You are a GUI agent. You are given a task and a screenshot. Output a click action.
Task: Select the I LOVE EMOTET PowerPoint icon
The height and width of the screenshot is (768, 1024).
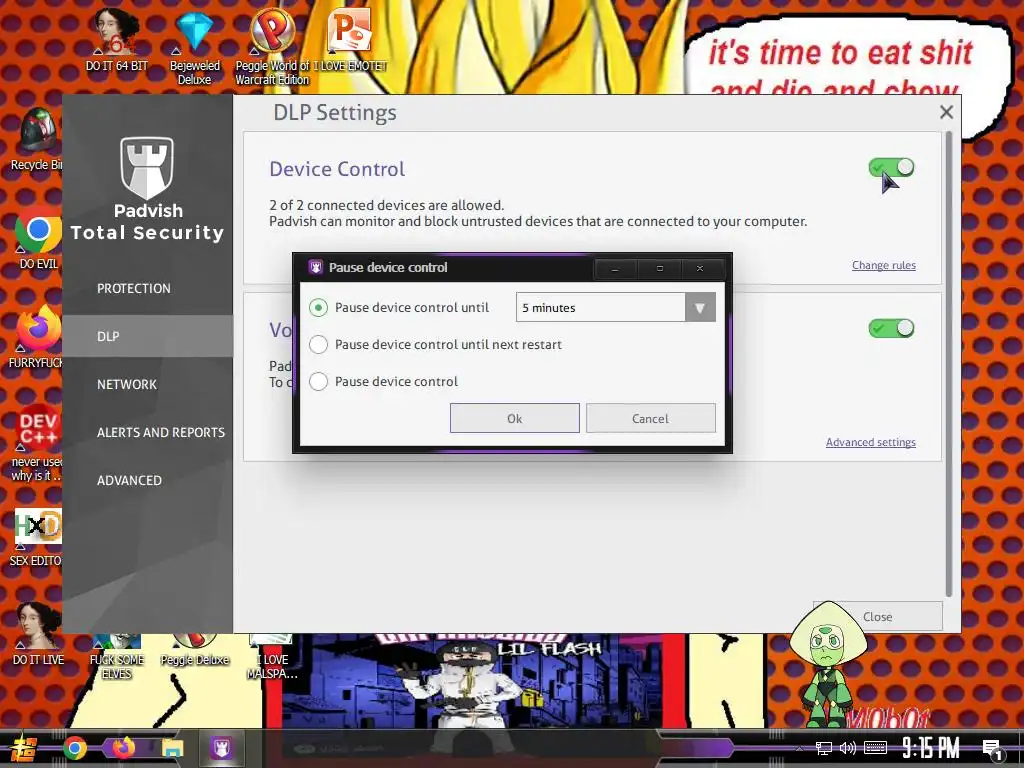[350, 40]
